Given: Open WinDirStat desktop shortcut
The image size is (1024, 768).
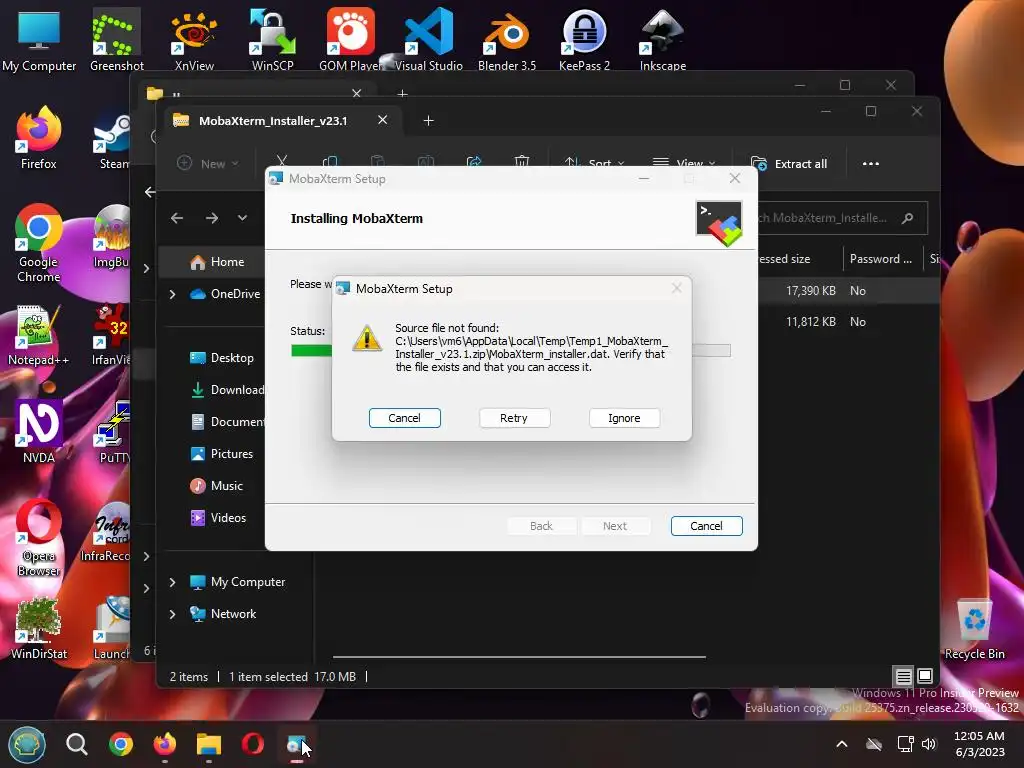Looking at the screenshot, I should pos(39,628).
